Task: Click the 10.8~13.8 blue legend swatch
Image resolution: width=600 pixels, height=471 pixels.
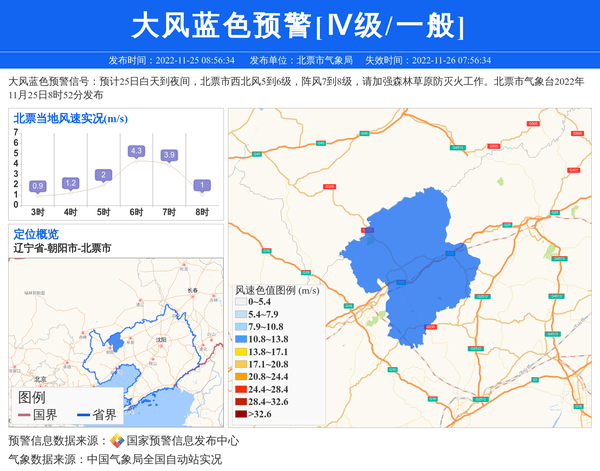Action: [x=241, y=341]
